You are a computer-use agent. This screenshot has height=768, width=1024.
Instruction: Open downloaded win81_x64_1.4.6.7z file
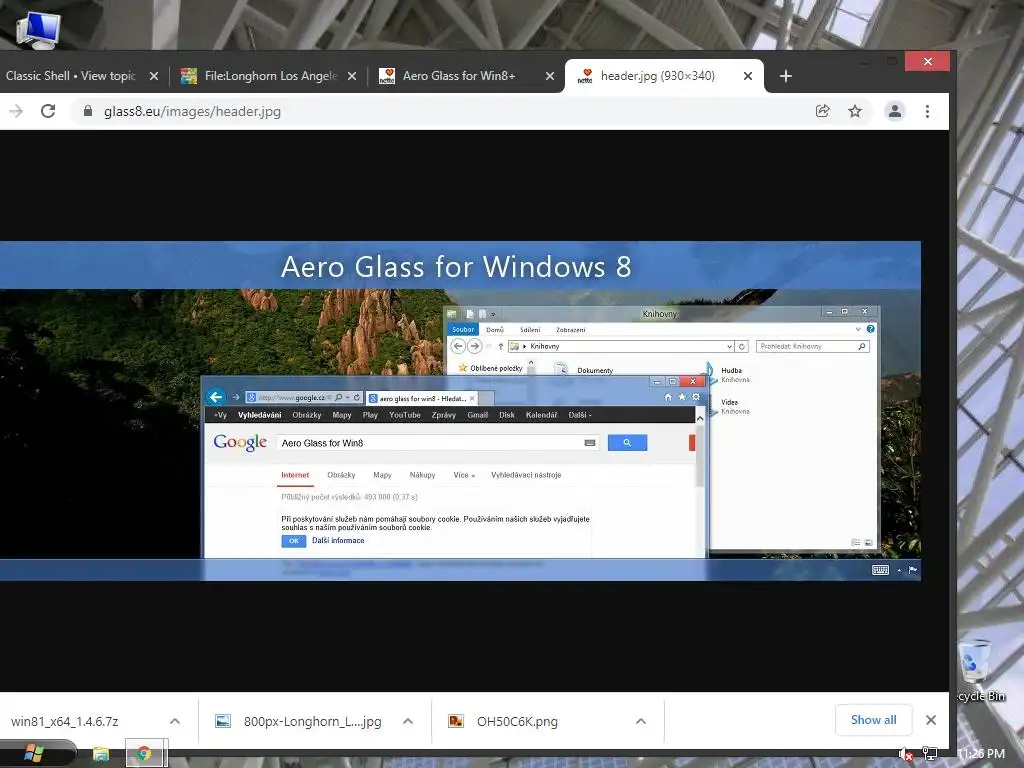65,721
